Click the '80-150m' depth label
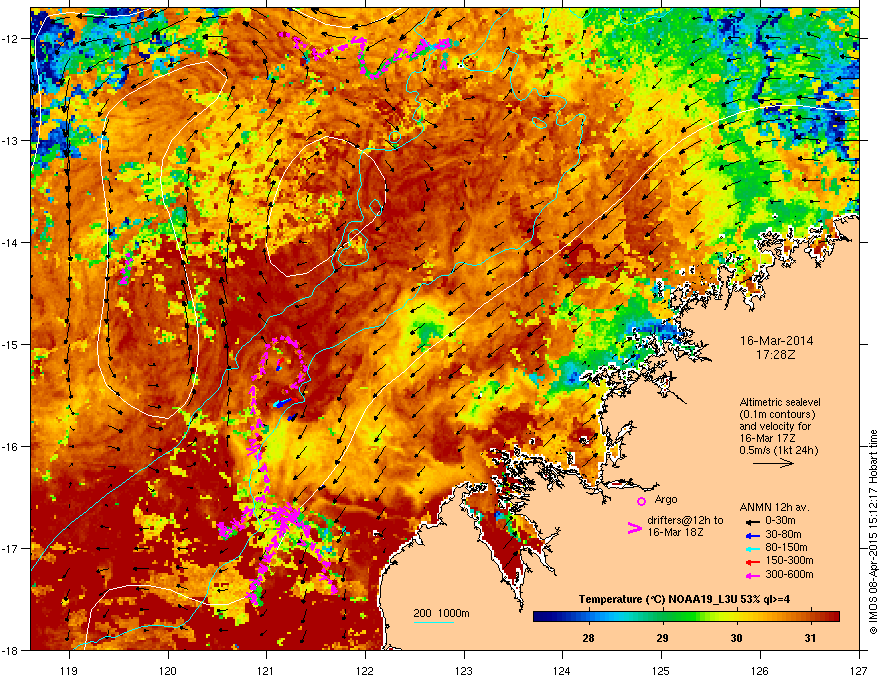Viewport: 880px width, 680px height. coord(786,548)
